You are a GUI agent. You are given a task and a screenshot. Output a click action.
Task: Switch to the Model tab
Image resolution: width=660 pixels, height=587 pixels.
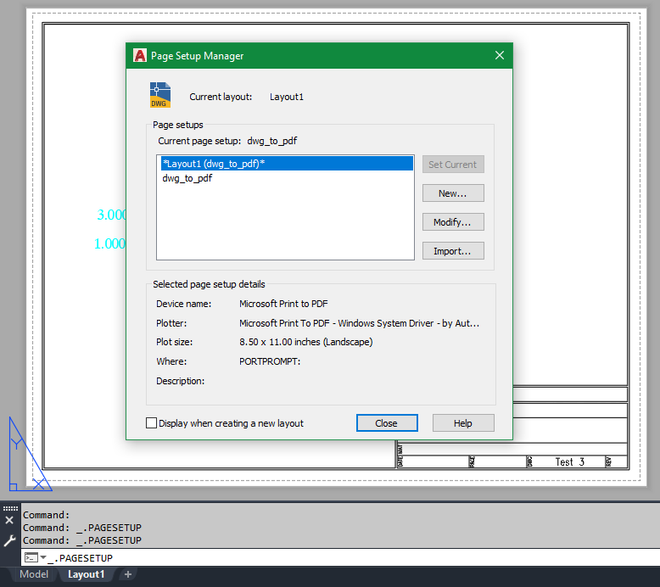pyautogui.click(x=34, y=574)
